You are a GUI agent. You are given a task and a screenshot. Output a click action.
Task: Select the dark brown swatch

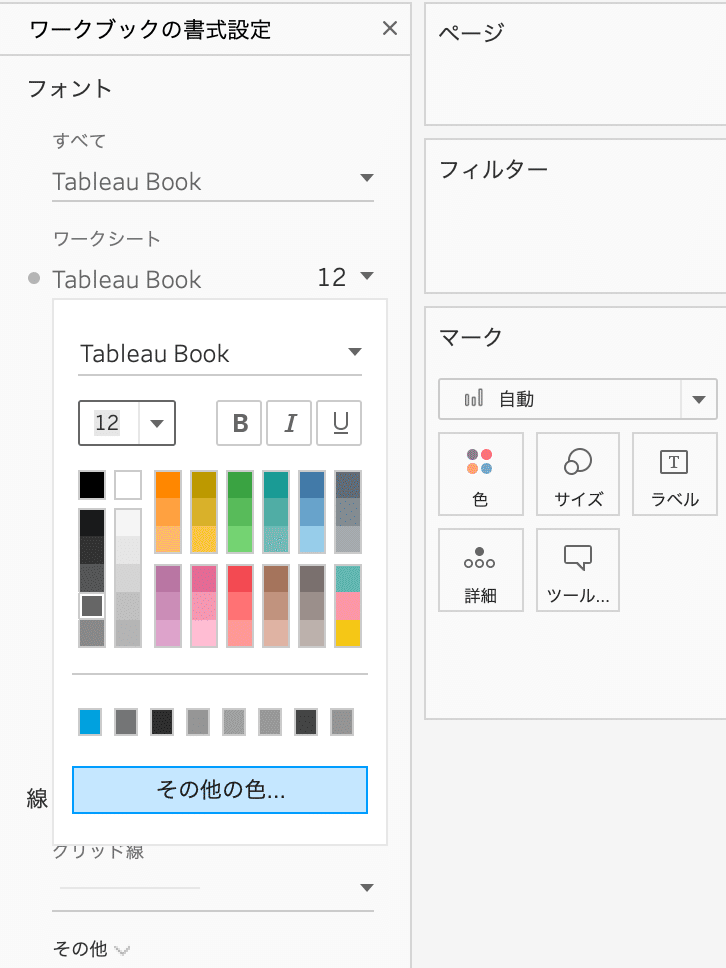[276, 579]
